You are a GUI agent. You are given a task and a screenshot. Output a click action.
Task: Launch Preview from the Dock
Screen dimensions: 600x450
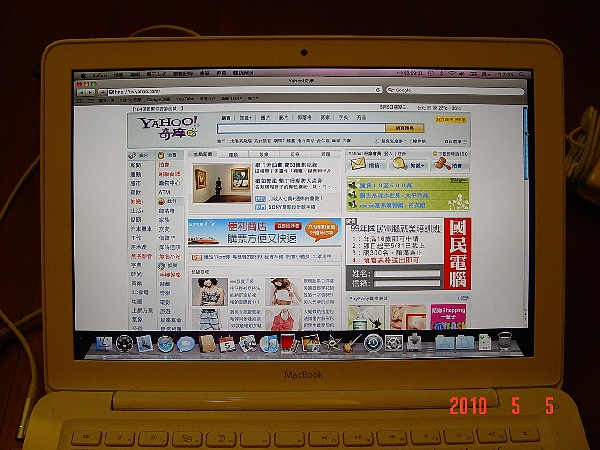coord(248,343)
